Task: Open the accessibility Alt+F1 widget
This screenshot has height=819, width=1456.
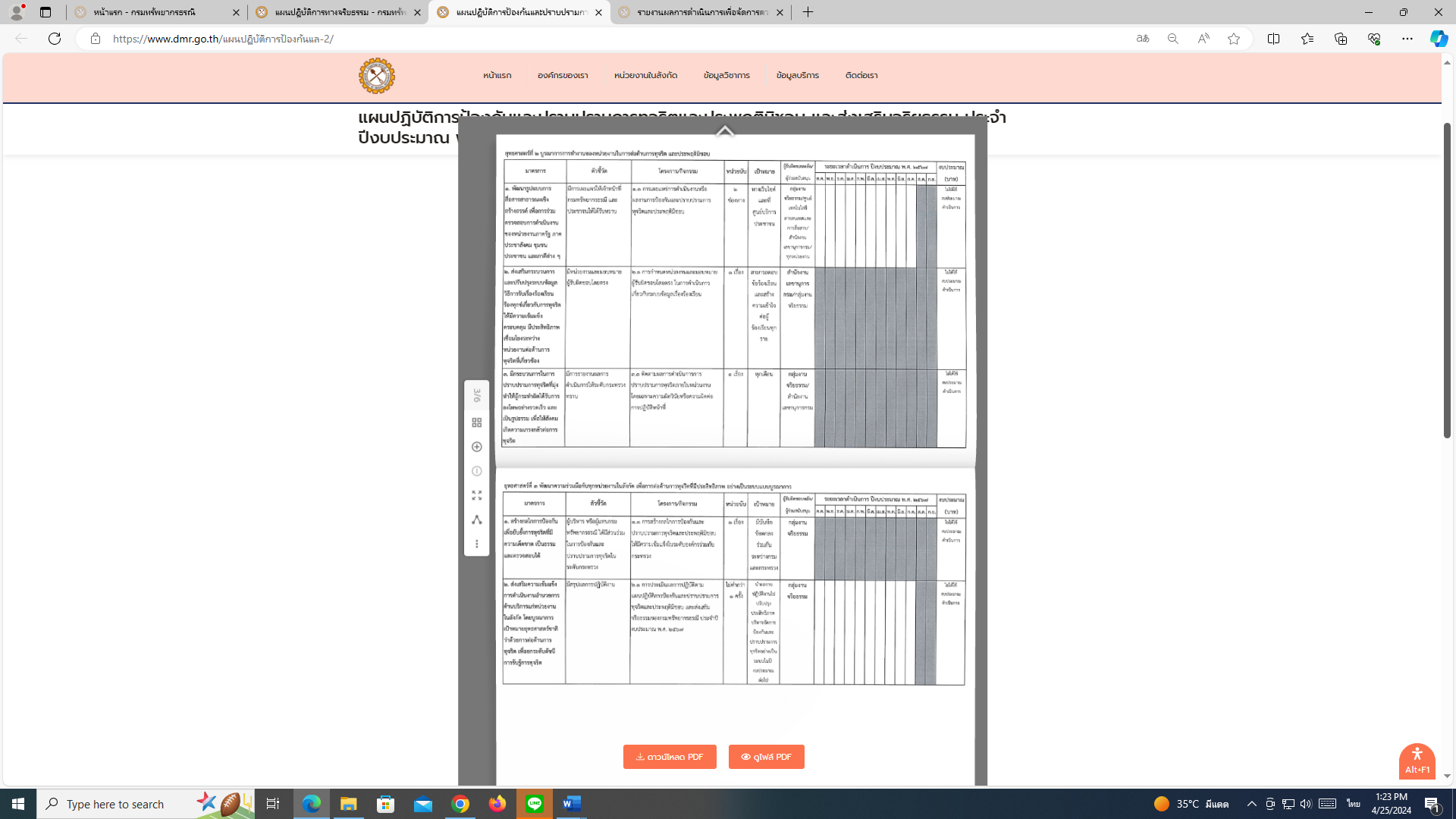Action: 1417,761
